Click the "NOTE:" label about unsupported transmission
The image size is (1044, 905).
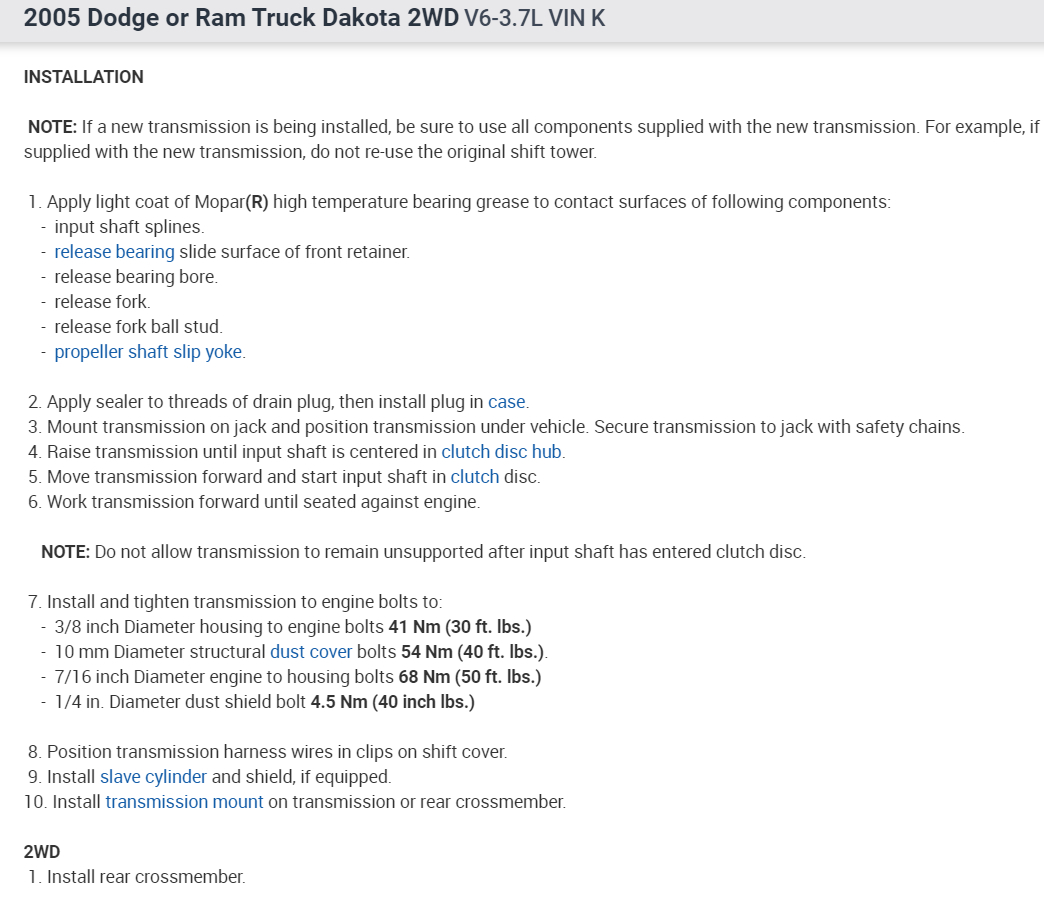pos(65,552)
